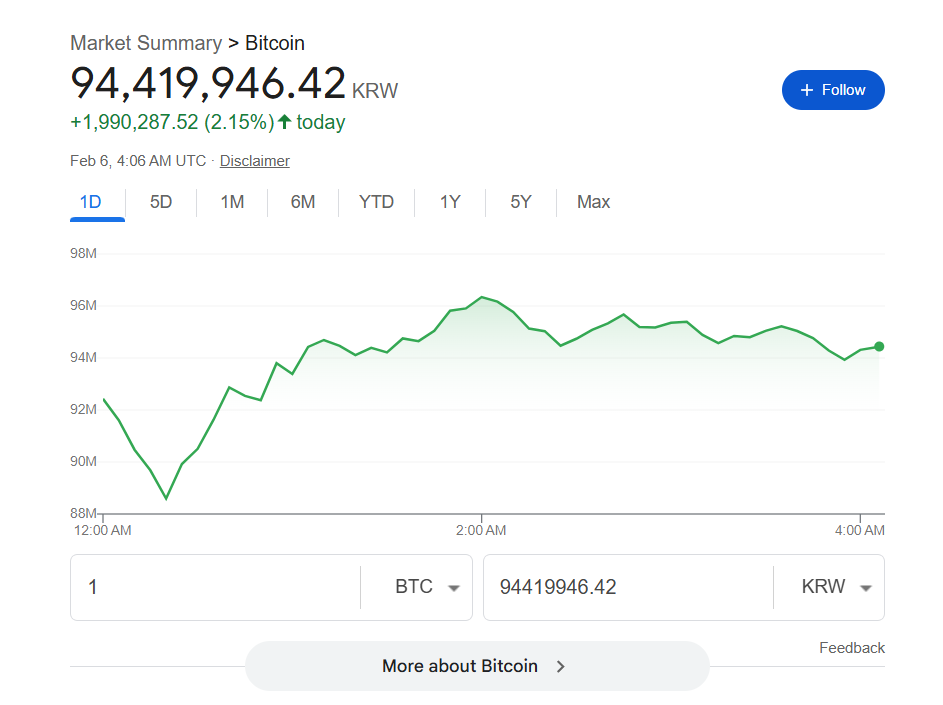Click the chevron beside More about Bitcoin
The image size is (943, 705).
[561, 667]
